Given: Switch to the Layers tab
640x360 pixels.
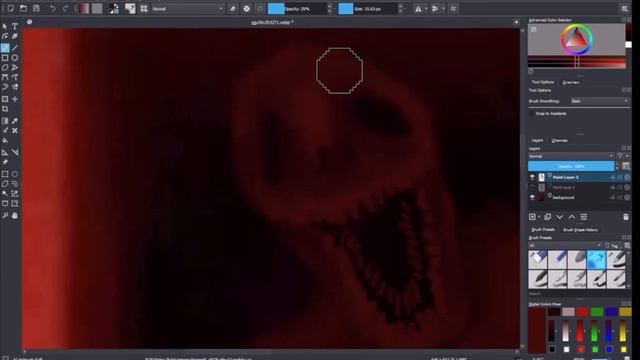Looking at the screenshot, I should (537, 140).
